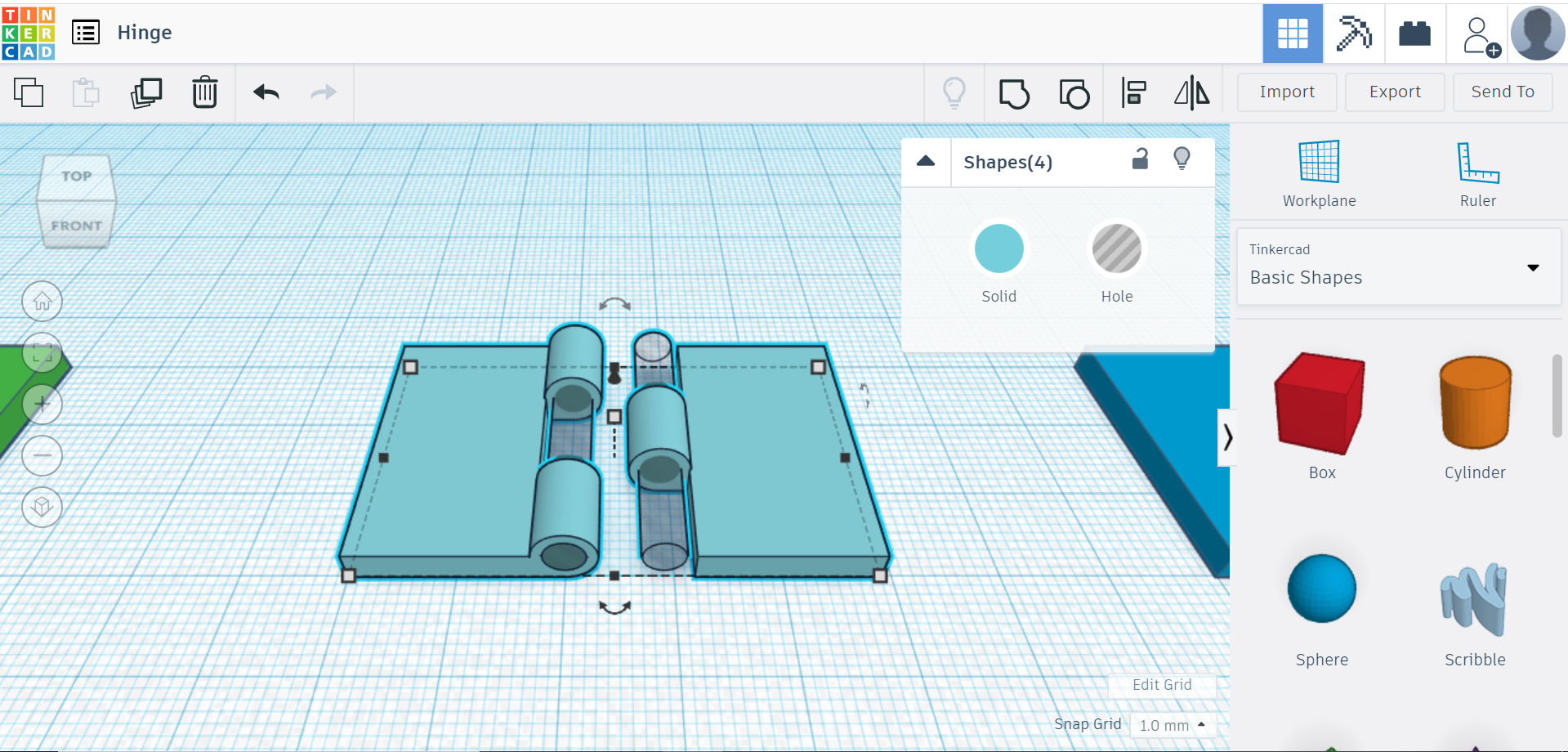Click the Edit Grid button
The image size is (1568, 752).
click(x=1161, y=685)
